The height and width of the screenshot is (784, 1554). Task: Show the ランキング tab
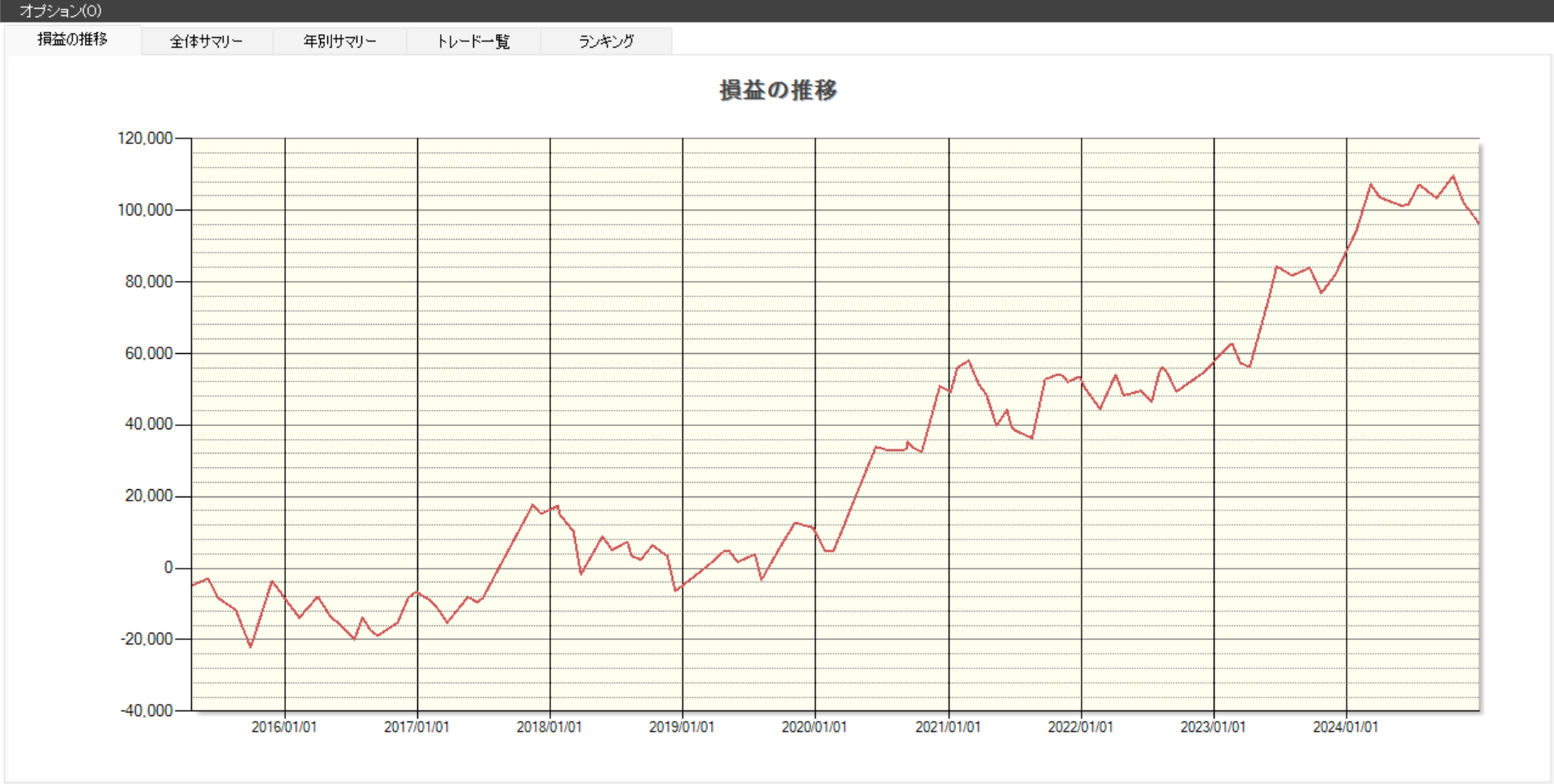tap(606, 41)
